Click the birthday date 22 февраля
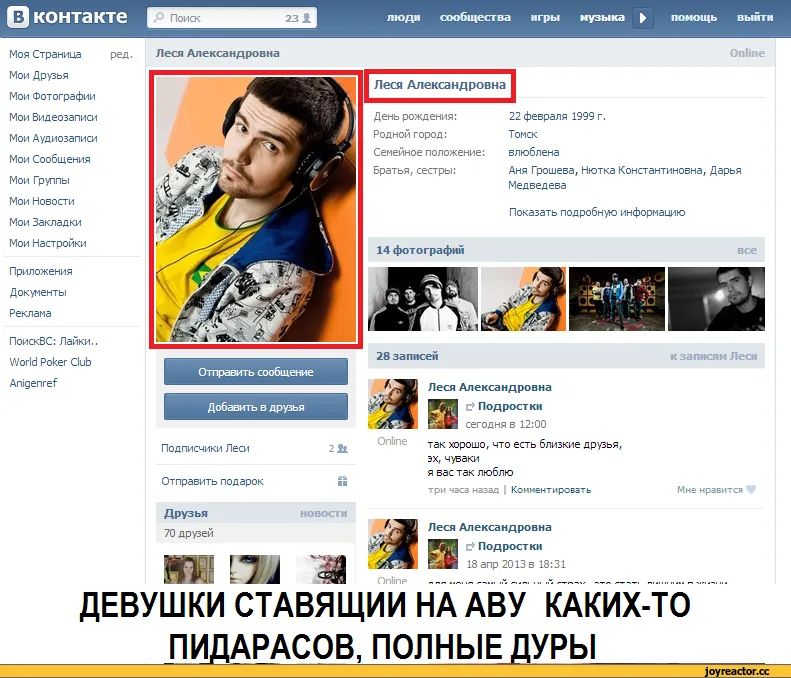791x678 pixels. pos(538,116)
